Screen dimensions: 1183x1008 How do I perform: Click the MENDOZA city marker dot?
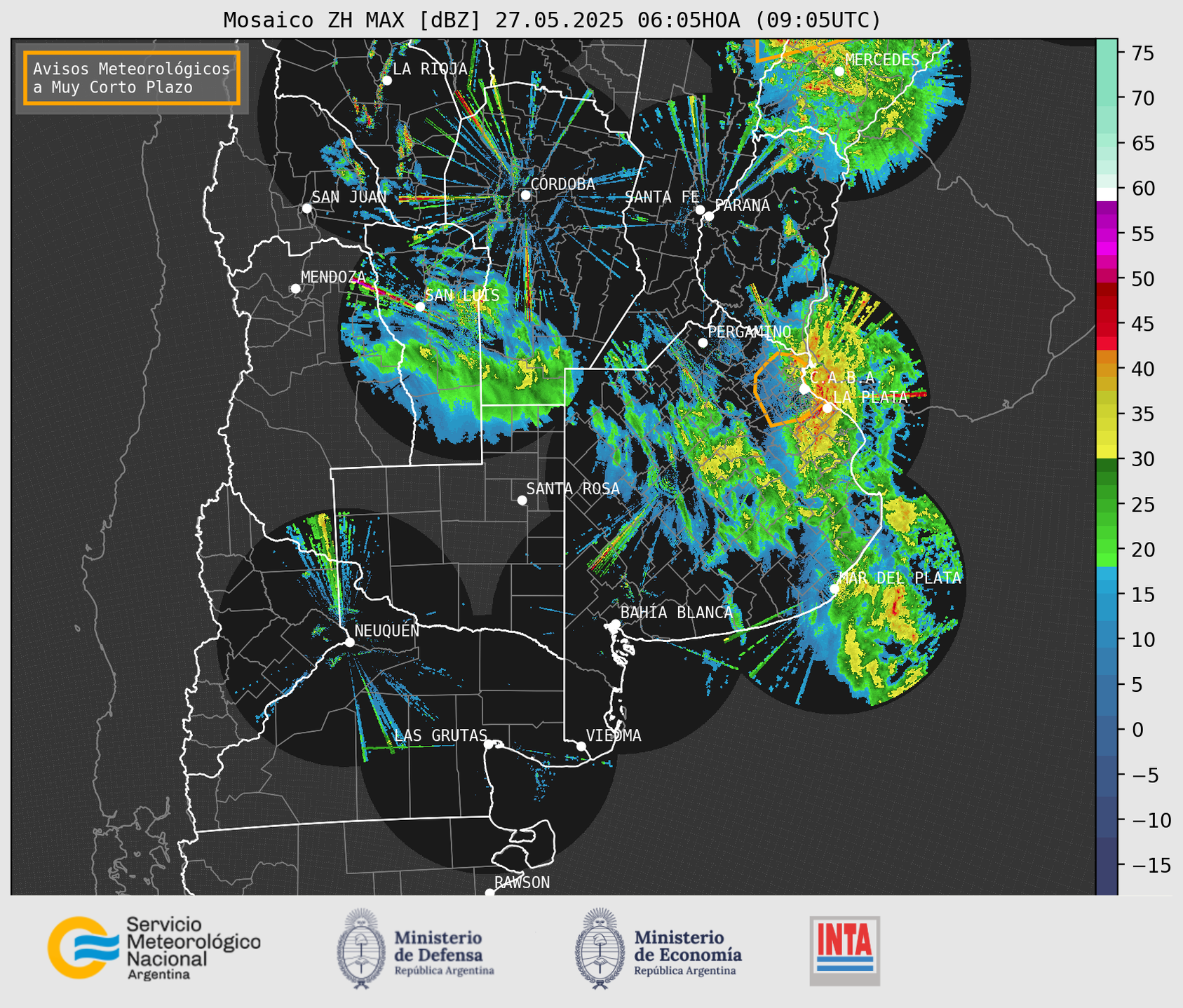(x=295, y=288)
